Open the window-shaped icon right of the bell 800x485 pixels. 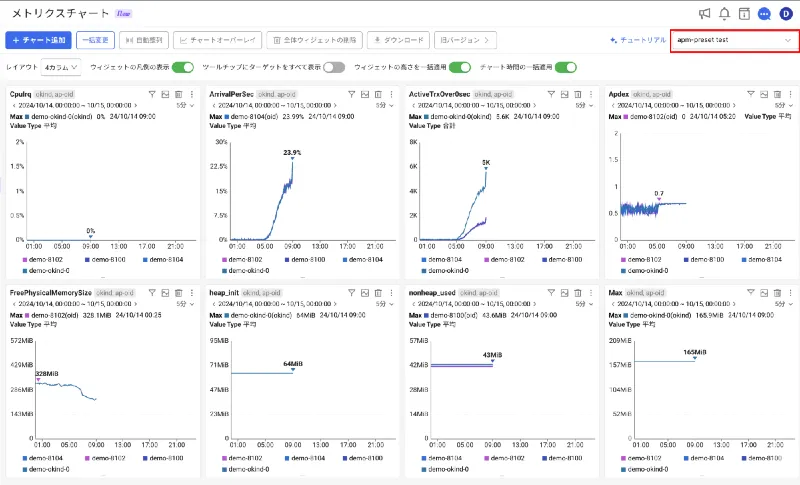744,14
